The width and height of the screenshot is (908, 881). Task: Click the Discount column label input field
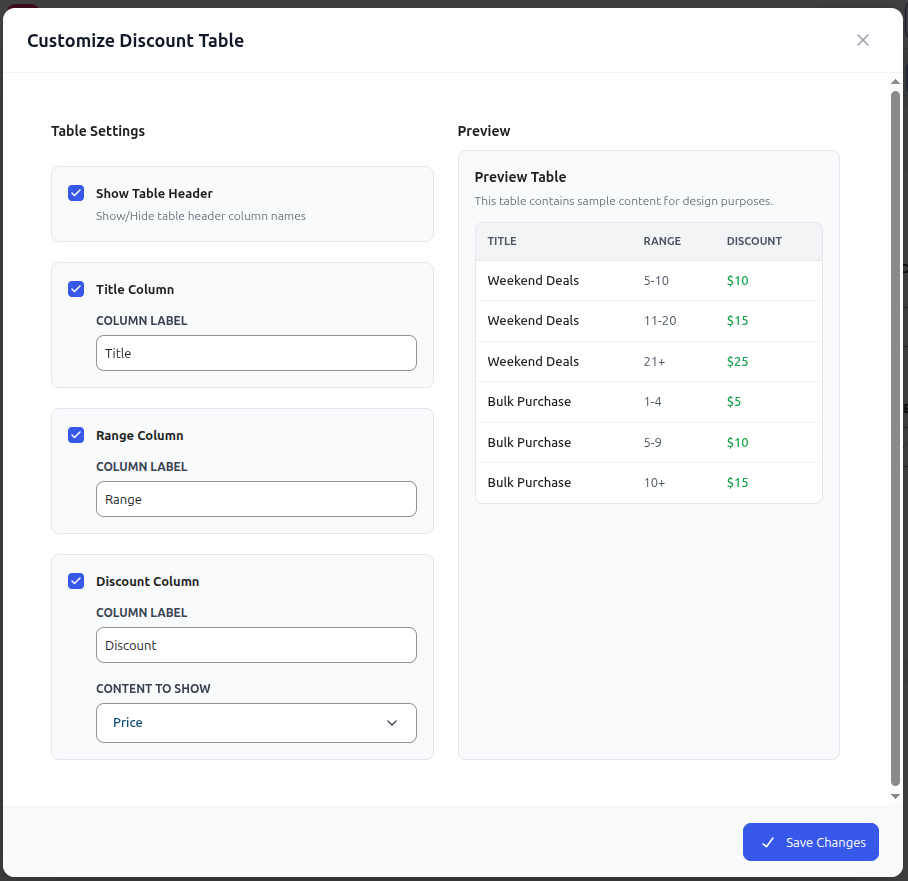tap(256, 645)
